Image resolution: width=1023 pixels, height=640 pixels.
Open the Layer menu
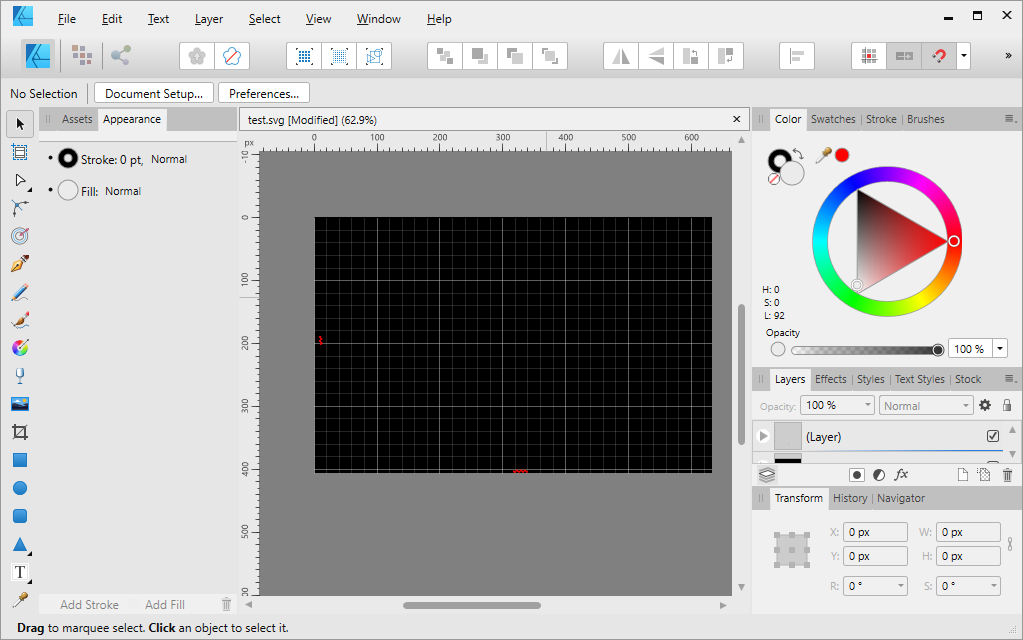[209, 19]
